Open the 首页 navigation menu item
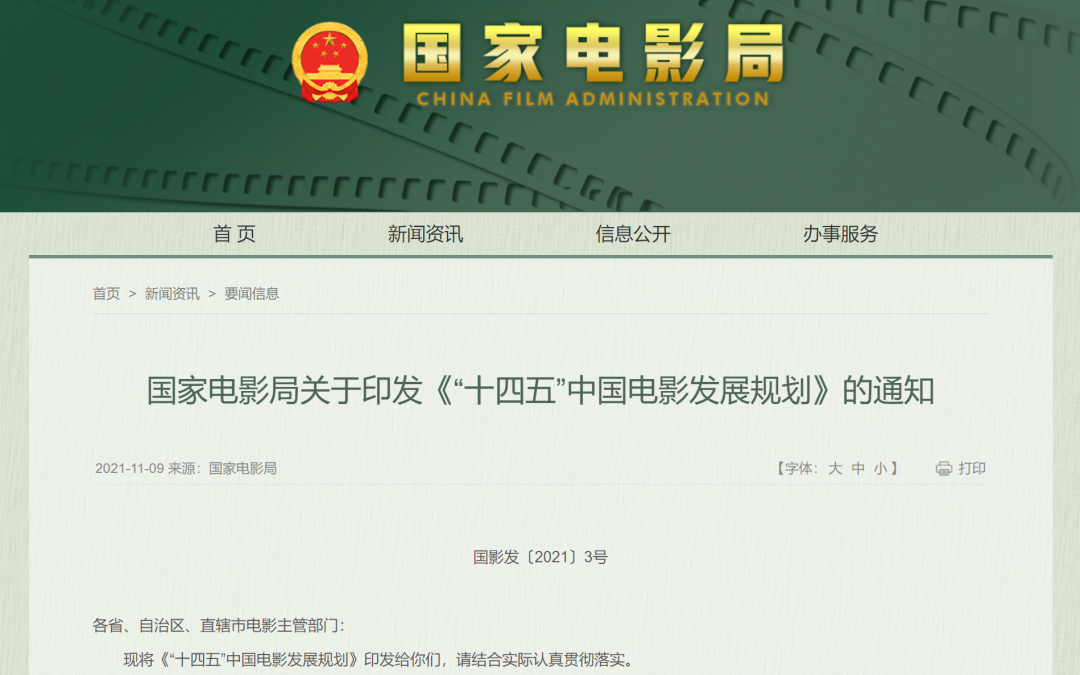 (x=234, y=234)
